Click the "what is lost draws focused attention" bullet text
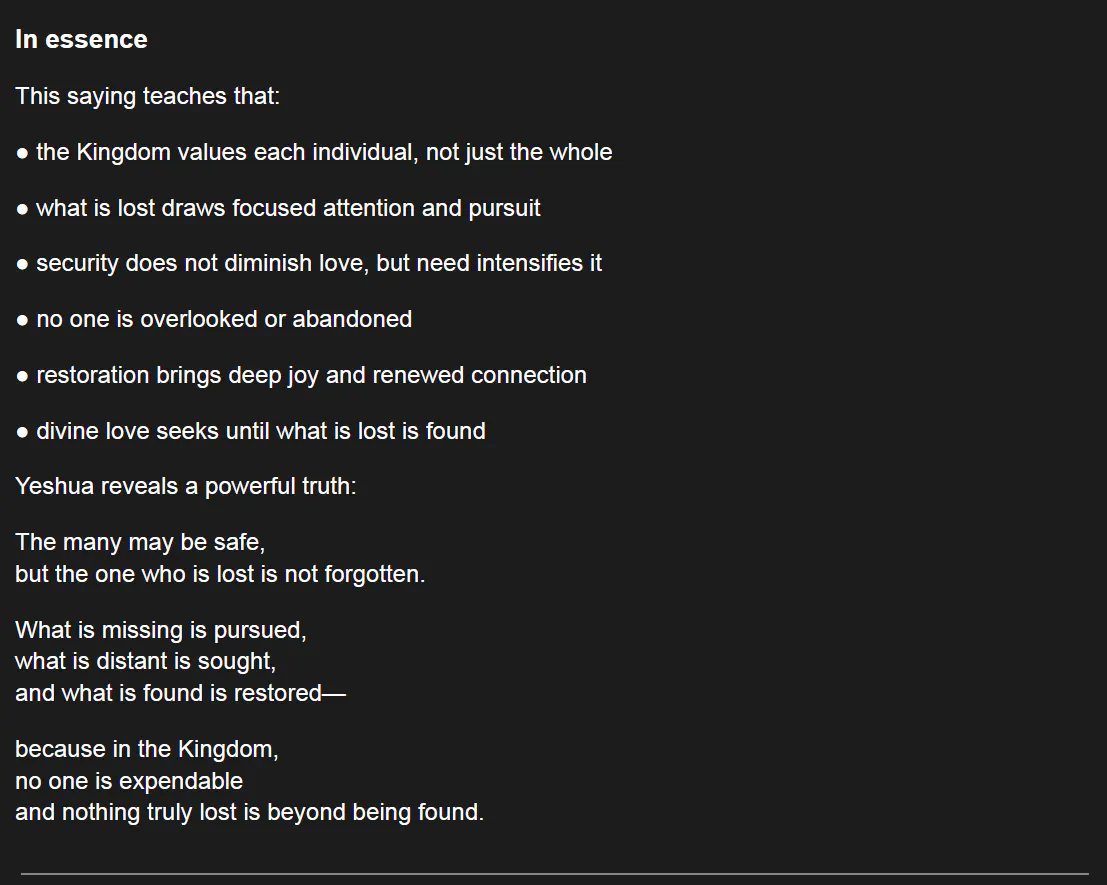Viewport: 1107px width, 885px height. (288, 208)
